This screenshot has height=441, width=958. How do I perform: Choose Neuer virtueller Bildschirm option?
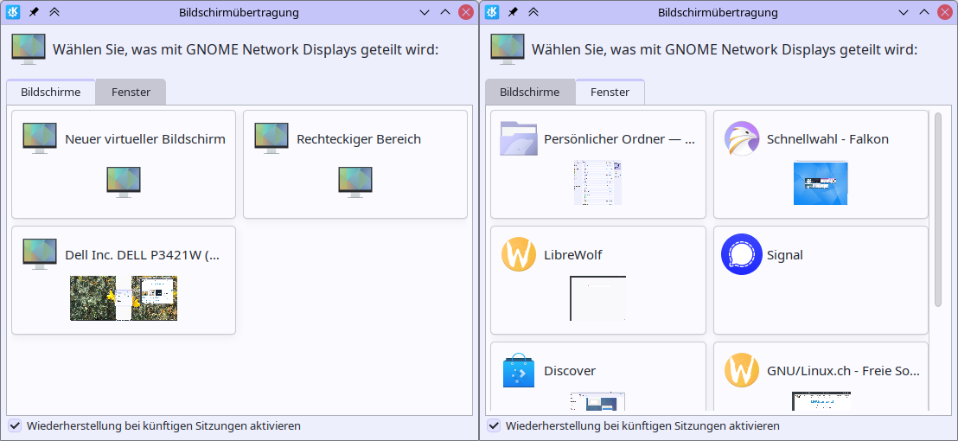(x=123, y=164)
